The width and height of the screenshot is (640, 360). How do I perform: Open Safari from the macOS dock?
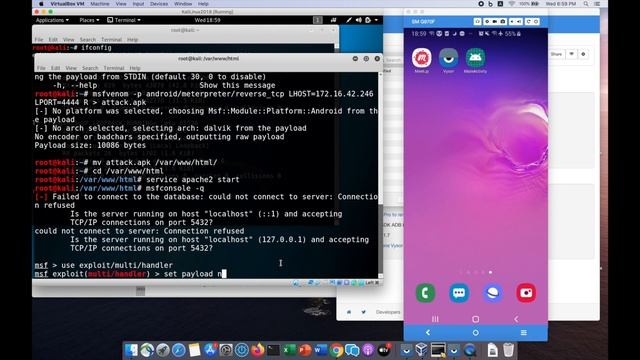(x=178, y=350)
